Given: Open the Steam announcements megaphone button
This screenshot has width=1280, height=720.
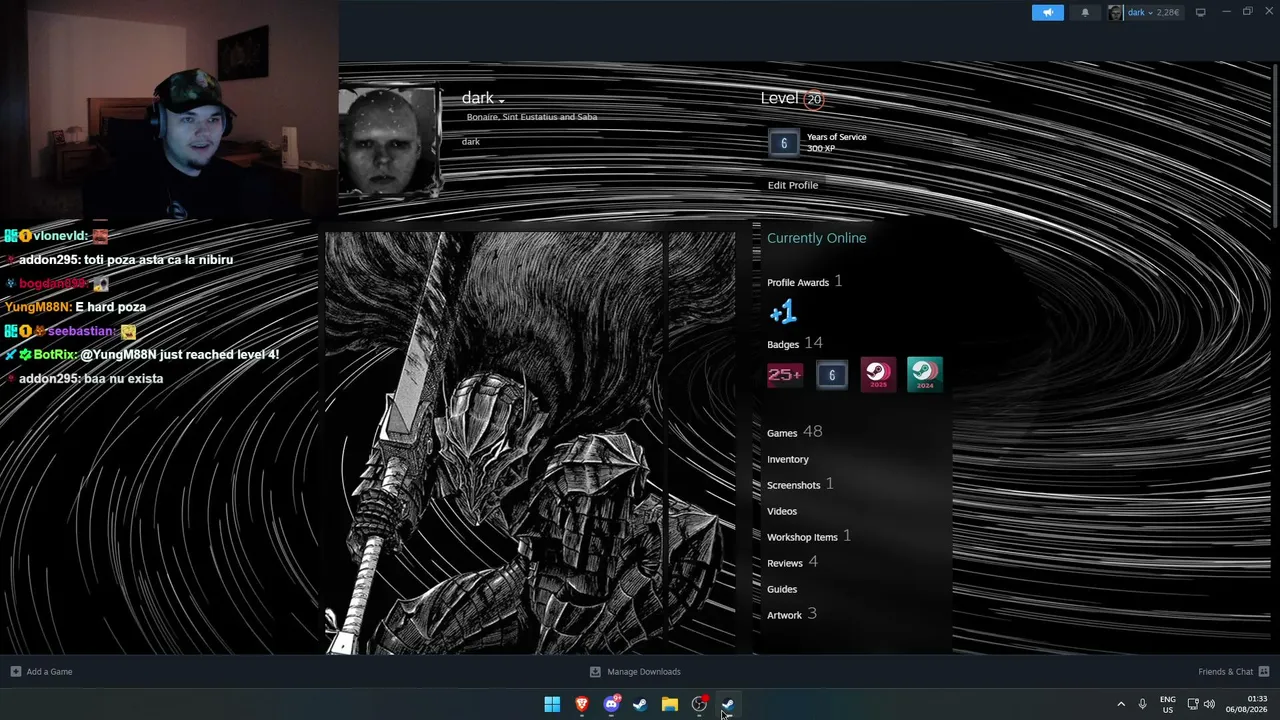Looking at the screenshot, I should coord(1047,13).
